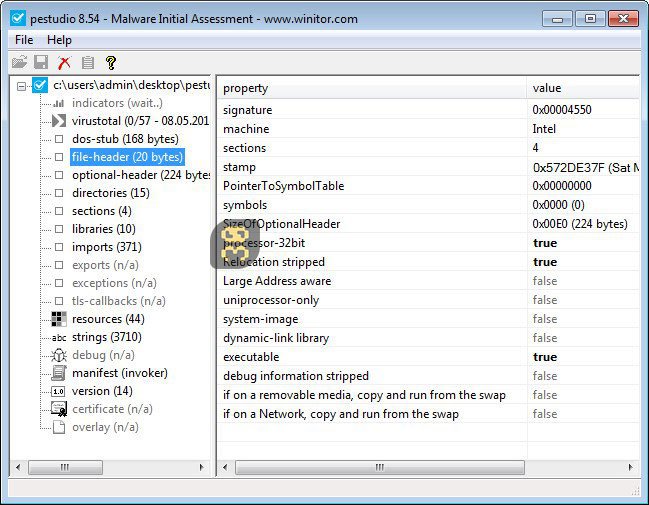Click the manifest scroll document icon
This screenshot has width=649, height=505.
click(x=59, y=373)
